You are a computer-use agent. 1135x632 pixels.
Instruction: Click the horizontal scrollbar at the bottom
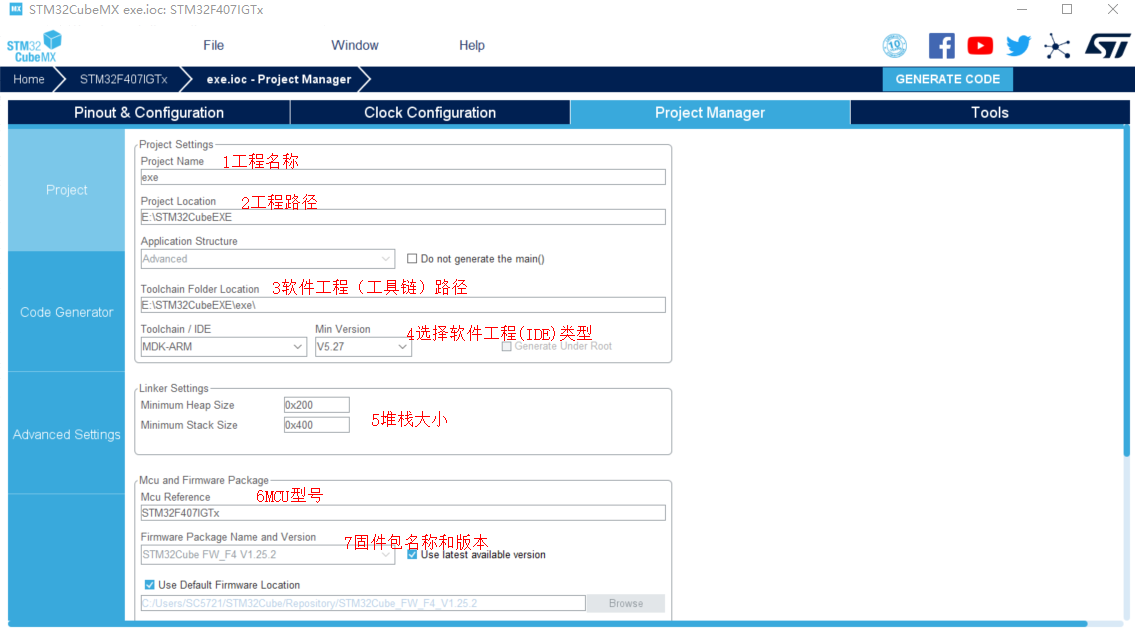coord(548,623)
